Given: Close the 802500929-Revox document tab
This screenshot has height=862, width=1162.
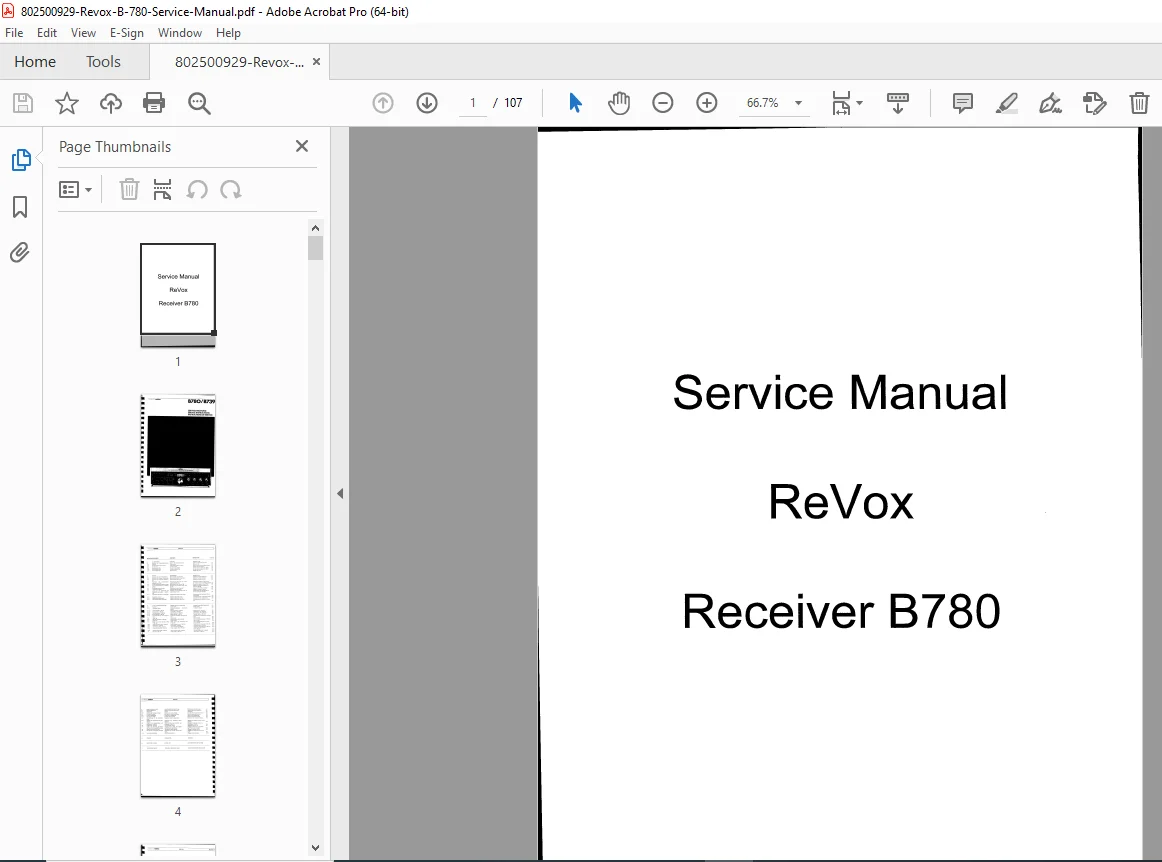Looking at the screenshot, I should pyautogui.click(x=316, y=62).
